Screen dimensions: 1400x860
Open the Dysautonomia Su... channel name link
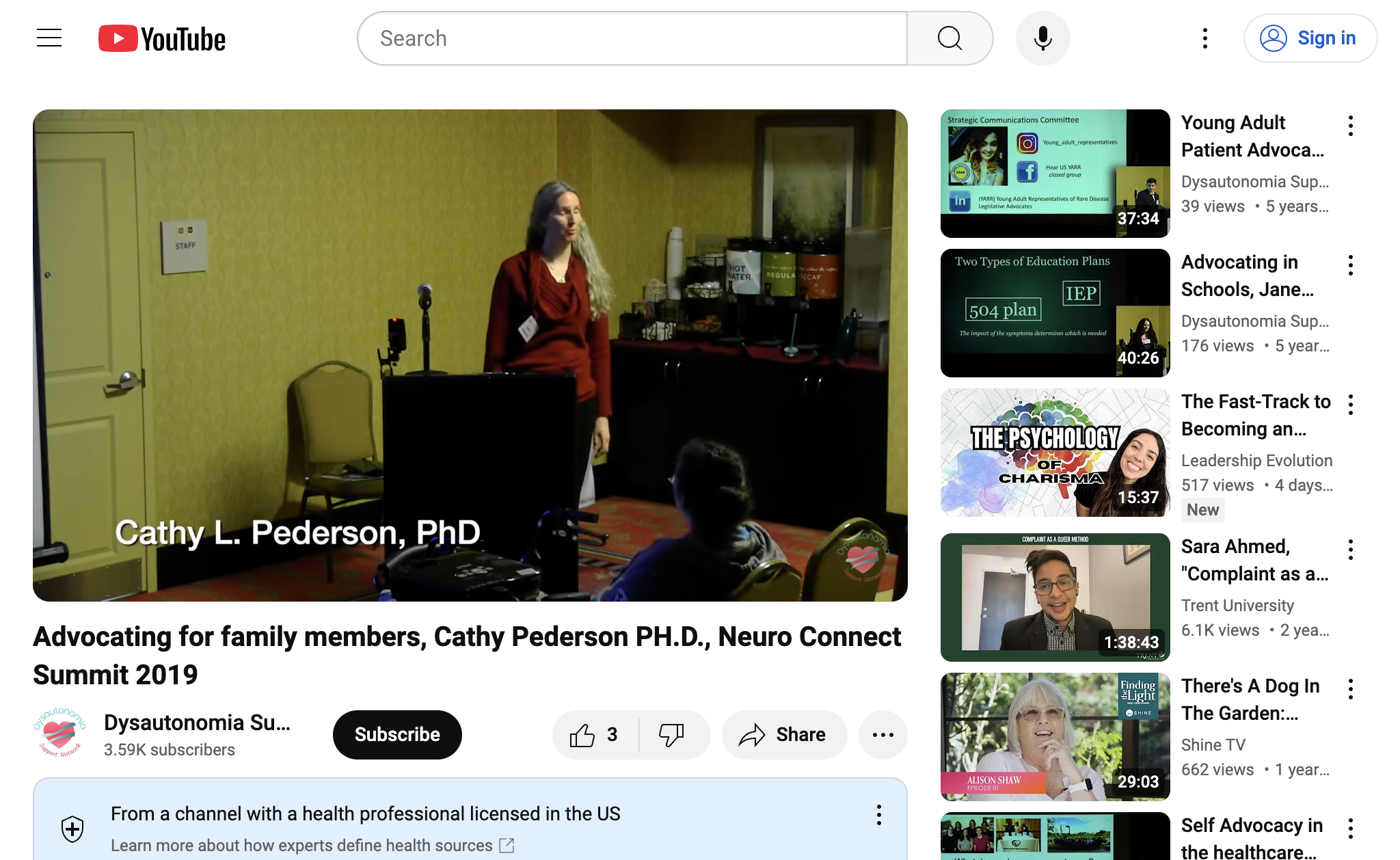click(197, 723)
